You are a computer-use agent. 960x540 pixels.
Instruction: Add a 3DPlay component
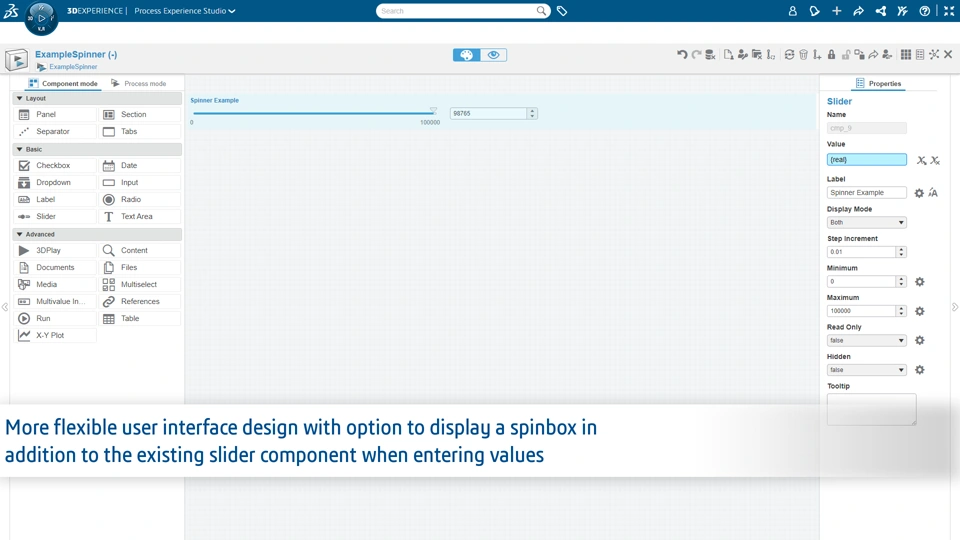(x=55, y=250)
